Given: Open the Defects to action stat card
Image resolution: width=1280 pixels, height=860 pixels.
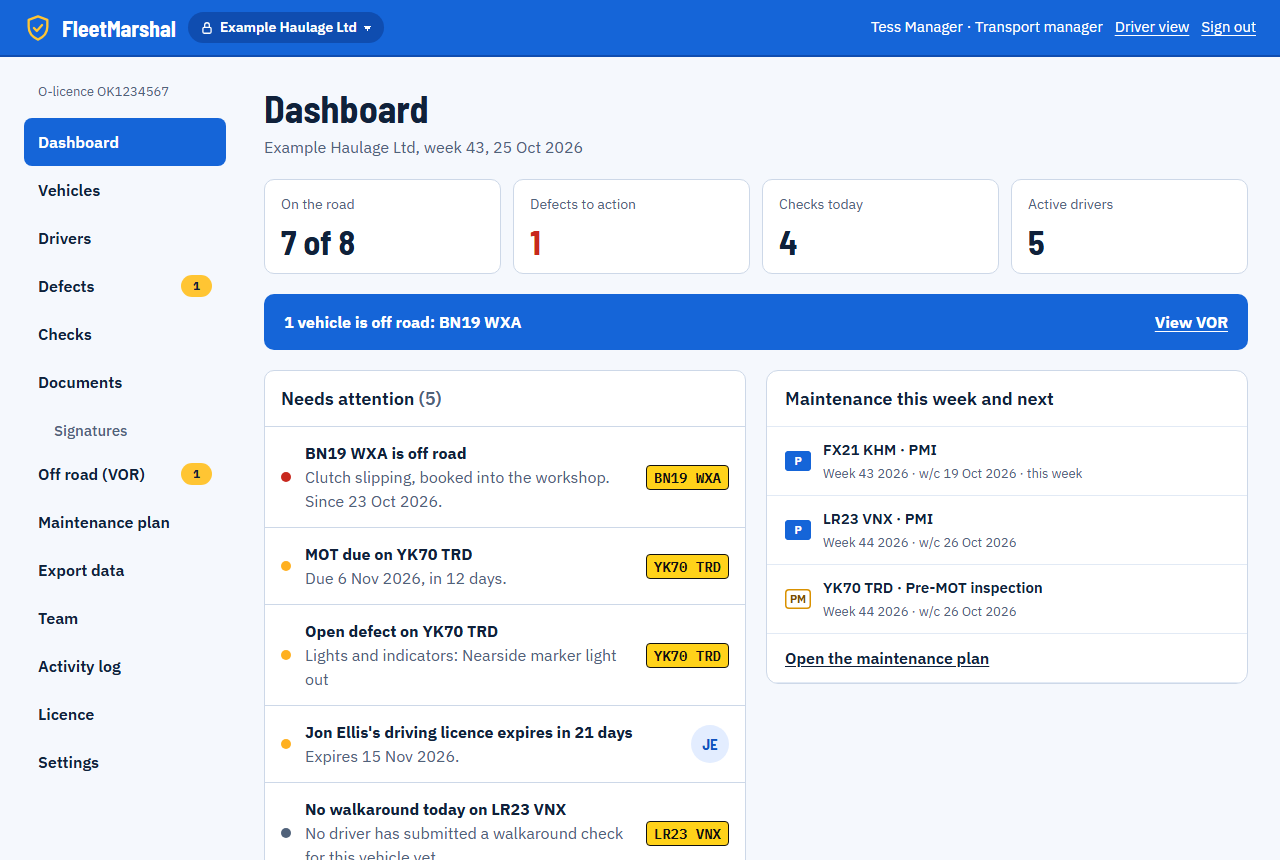Looking at the screenshot, I should tap(631, 226).
